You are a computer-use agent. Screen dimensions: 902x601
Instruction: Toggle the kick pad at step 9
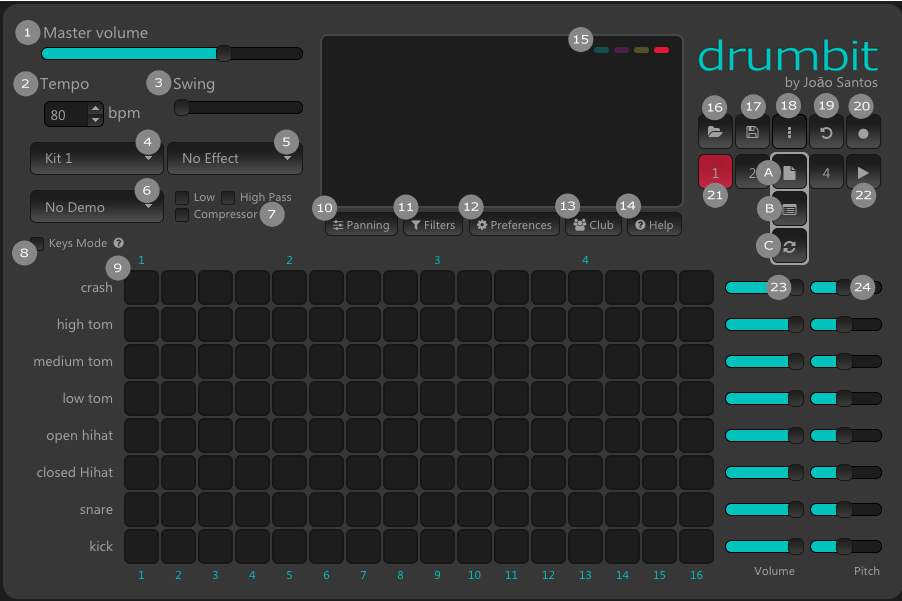click(x=437, y=546)
